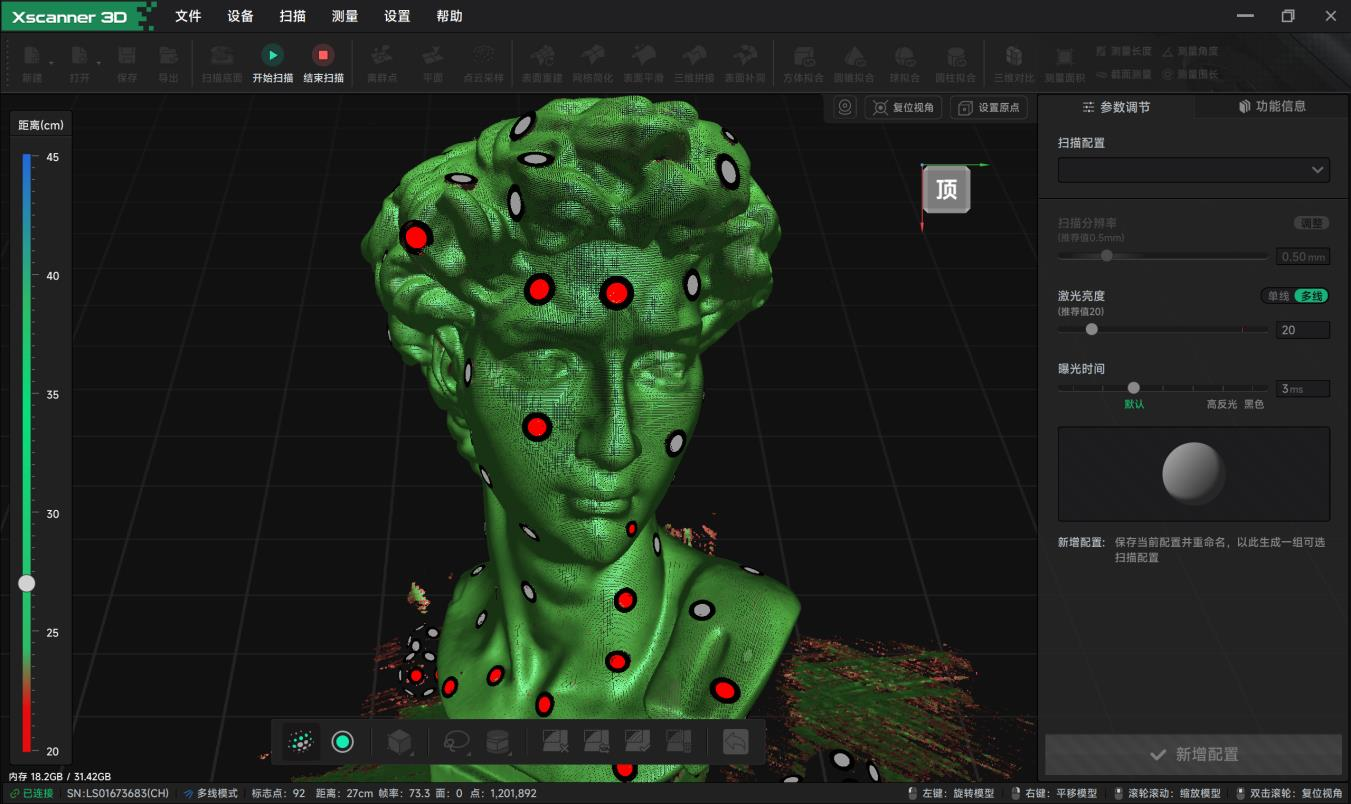Click the delete selection icon
The height and width of the screenshot is (804, 1351).
(555, 741)
